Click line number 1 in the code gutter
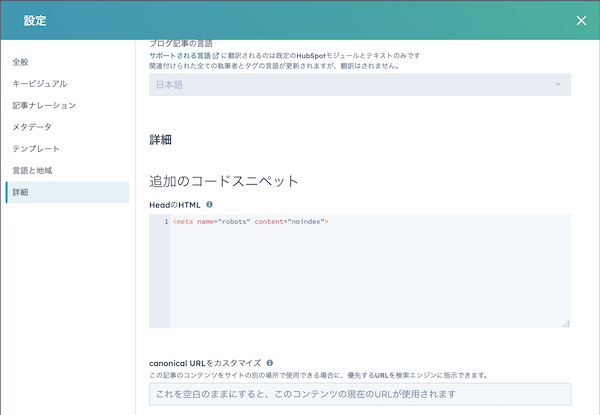 pyautogui.click(x=166, y=222)
